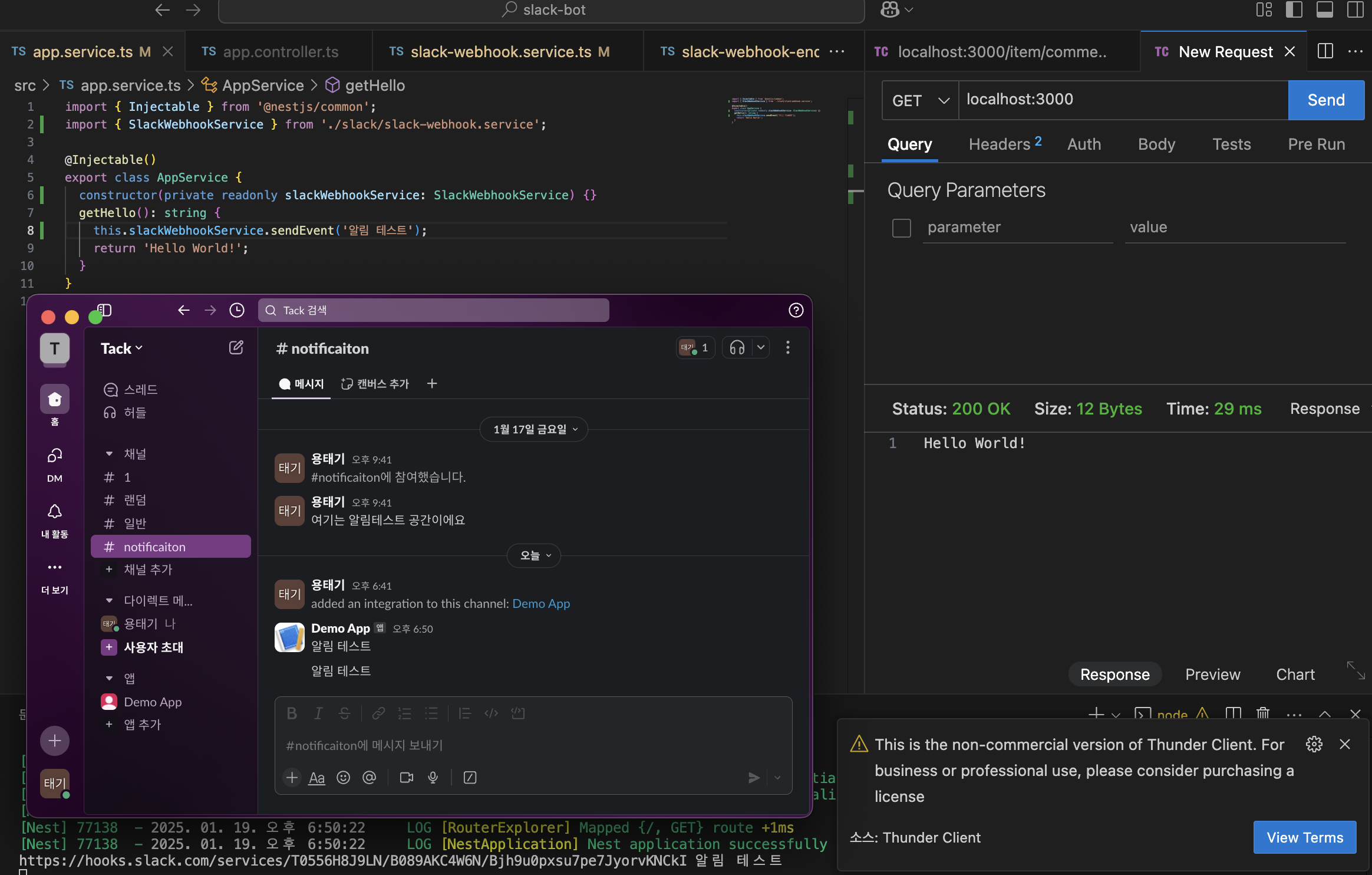Toggle text formatting Aa in composer

[x=317, y=778]
